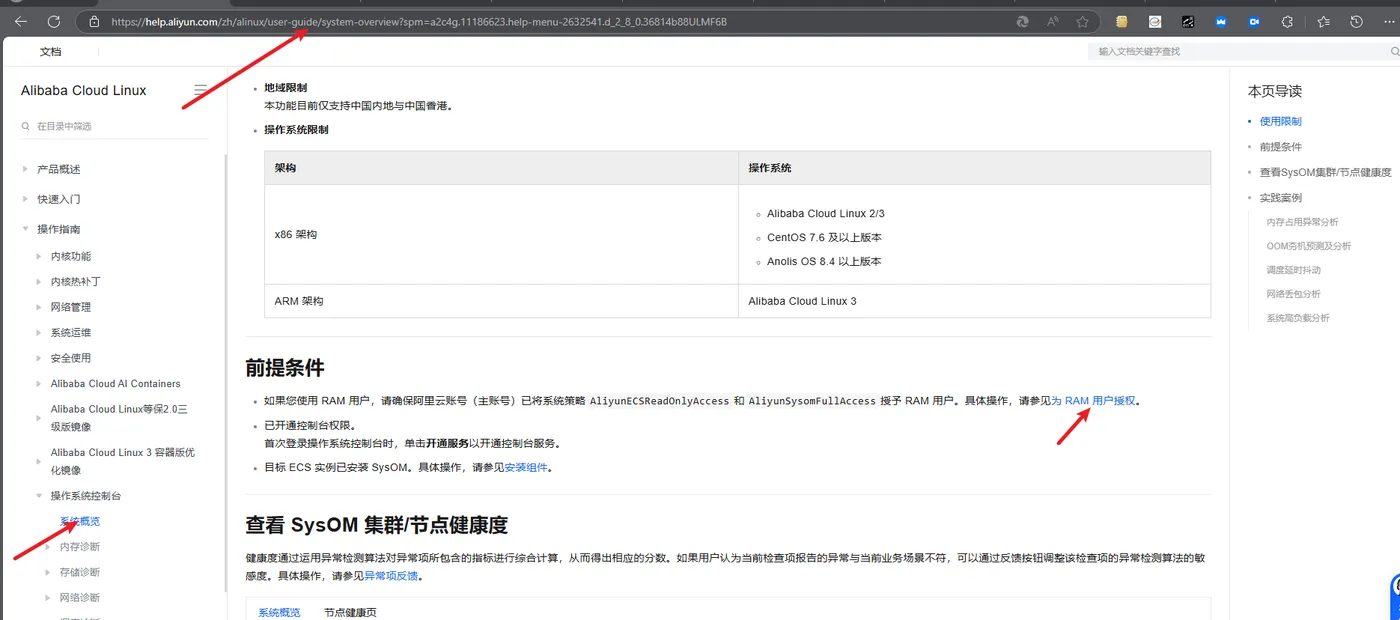The image size is (1400, 620).
Task: Jump to 内存占用异常分析 in page navigation
Action: pyautogui.click(x=1302, y=222)
